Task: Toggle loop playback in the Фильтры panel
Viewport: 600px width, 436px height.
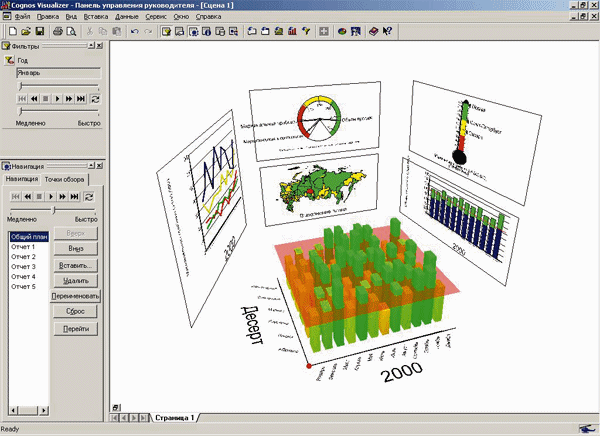Action: click(95, 99)
